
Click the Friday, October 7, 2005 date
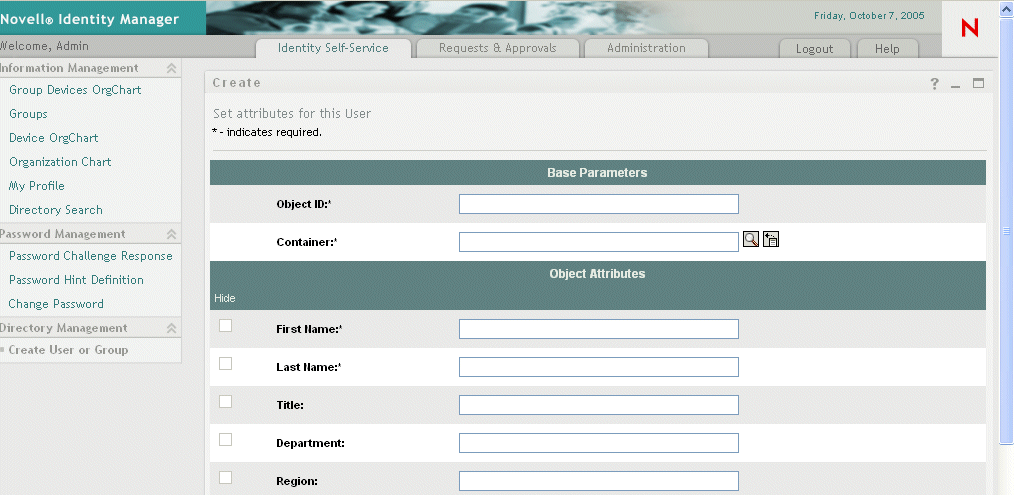(x=869, y=16)
